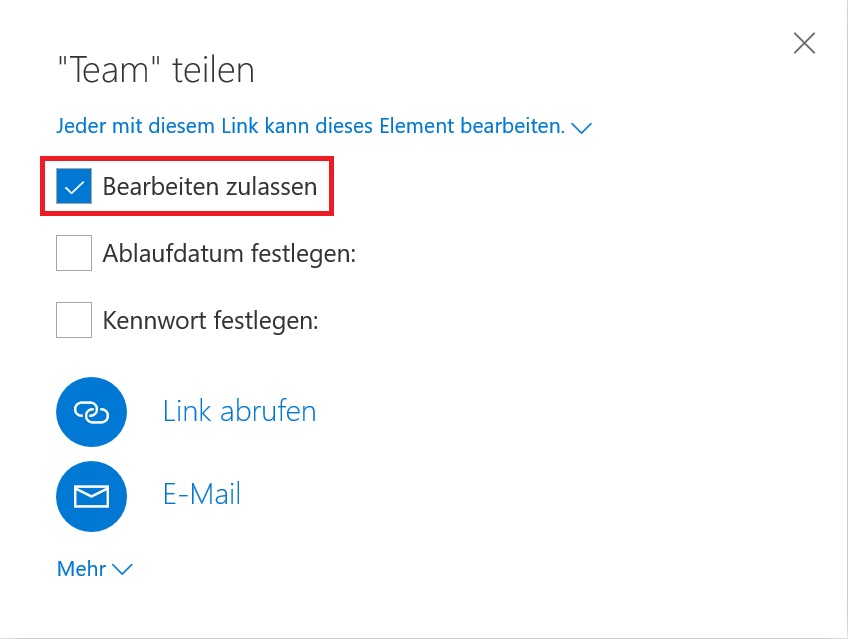This screenshot has height=639, width=848.
Task: Click the words 'Element bearbeiten.' in blue sentence
Action: click(472, 126)
